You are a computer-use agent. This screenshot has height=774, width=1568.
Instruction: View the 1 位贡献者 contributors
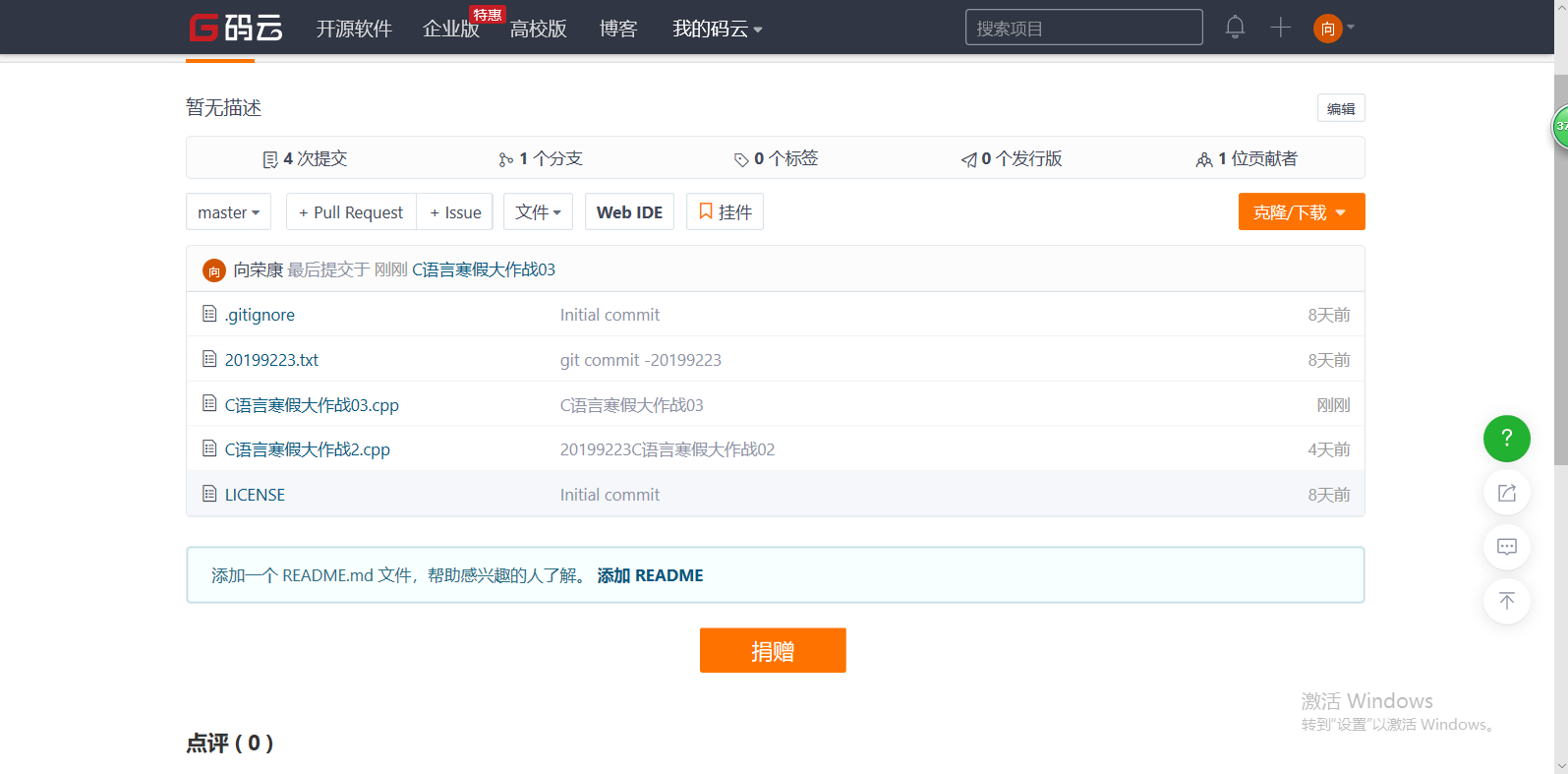tap(1247, 159)
